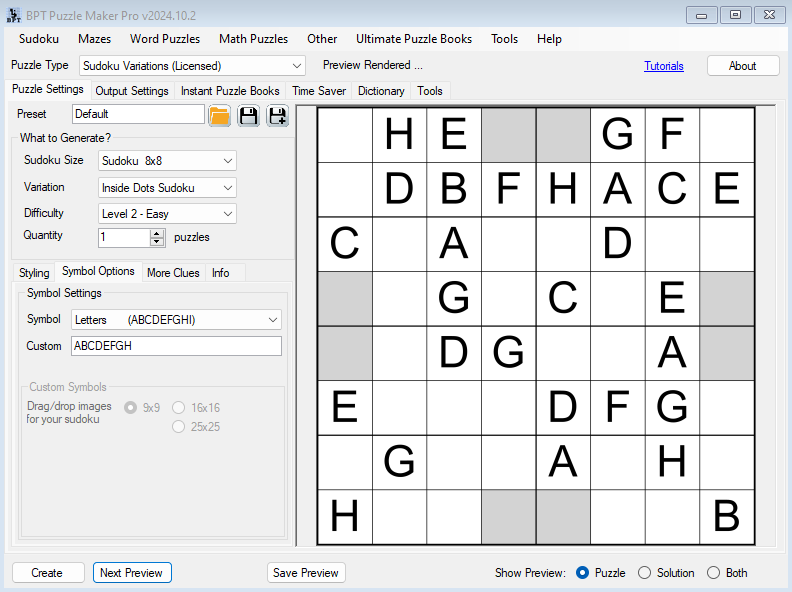Click the BPT app logo in title bar
792x592 pixels.
[13, 14]
